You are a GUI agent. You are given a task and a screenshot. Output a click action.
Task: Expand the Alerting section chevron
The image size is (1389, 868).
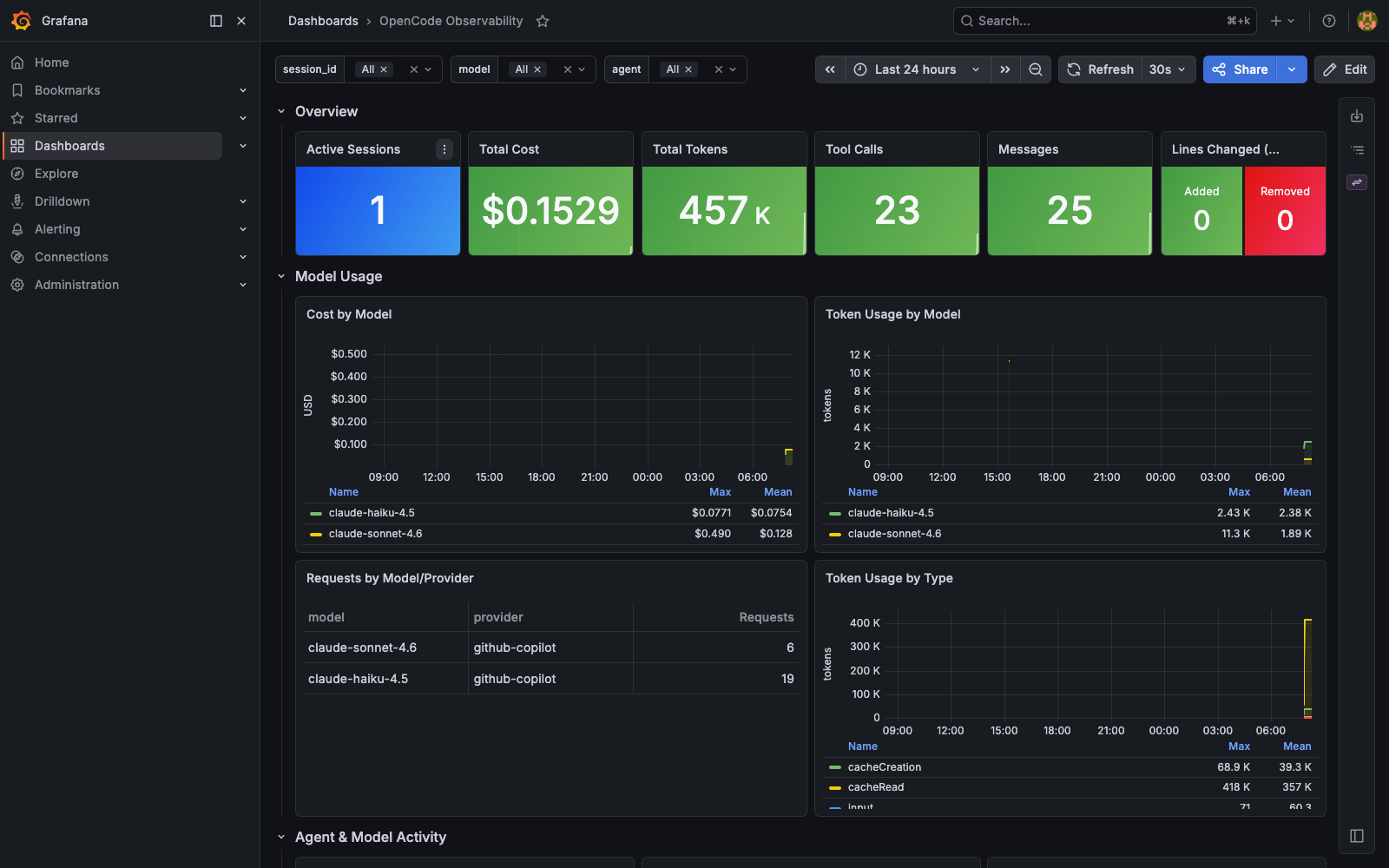pos(243,229)
